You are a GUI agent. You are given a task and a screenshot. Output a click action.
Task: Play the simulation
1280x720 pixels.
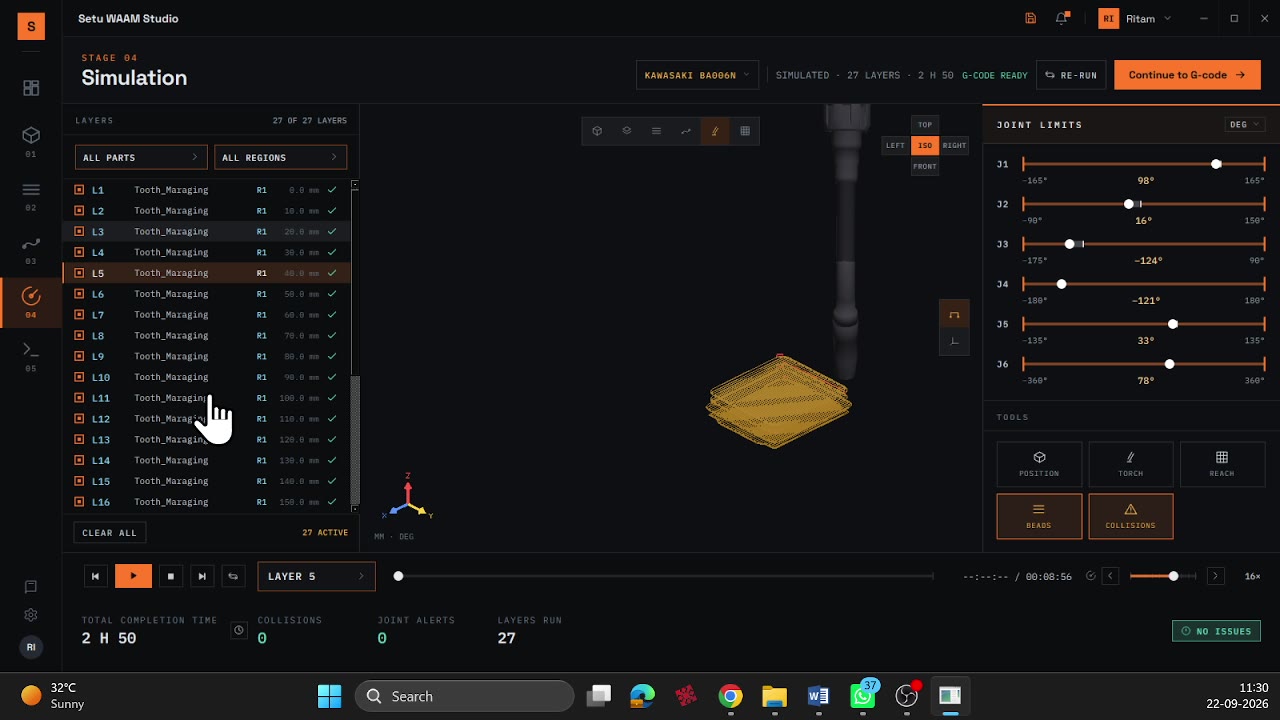point(133,576)
